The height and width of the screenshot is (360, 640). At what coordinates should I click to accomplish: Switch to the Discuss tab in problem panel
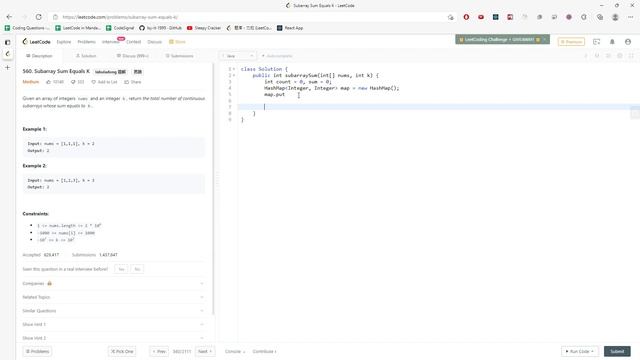click(132, 56)
